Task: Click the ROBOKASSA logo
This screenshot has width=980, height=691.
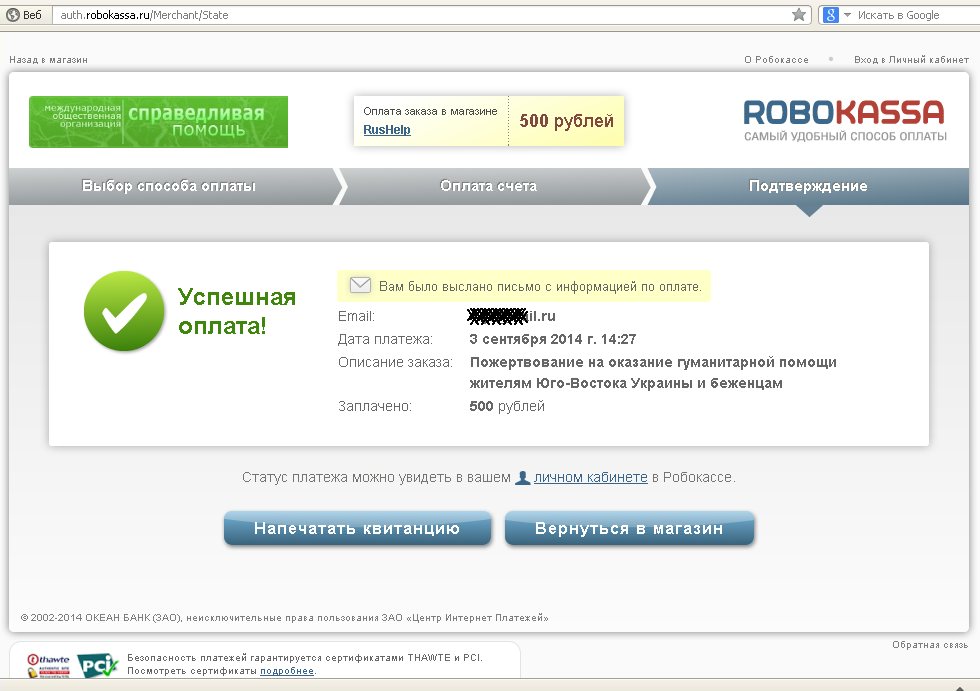Action: click(x=844, y=121)
